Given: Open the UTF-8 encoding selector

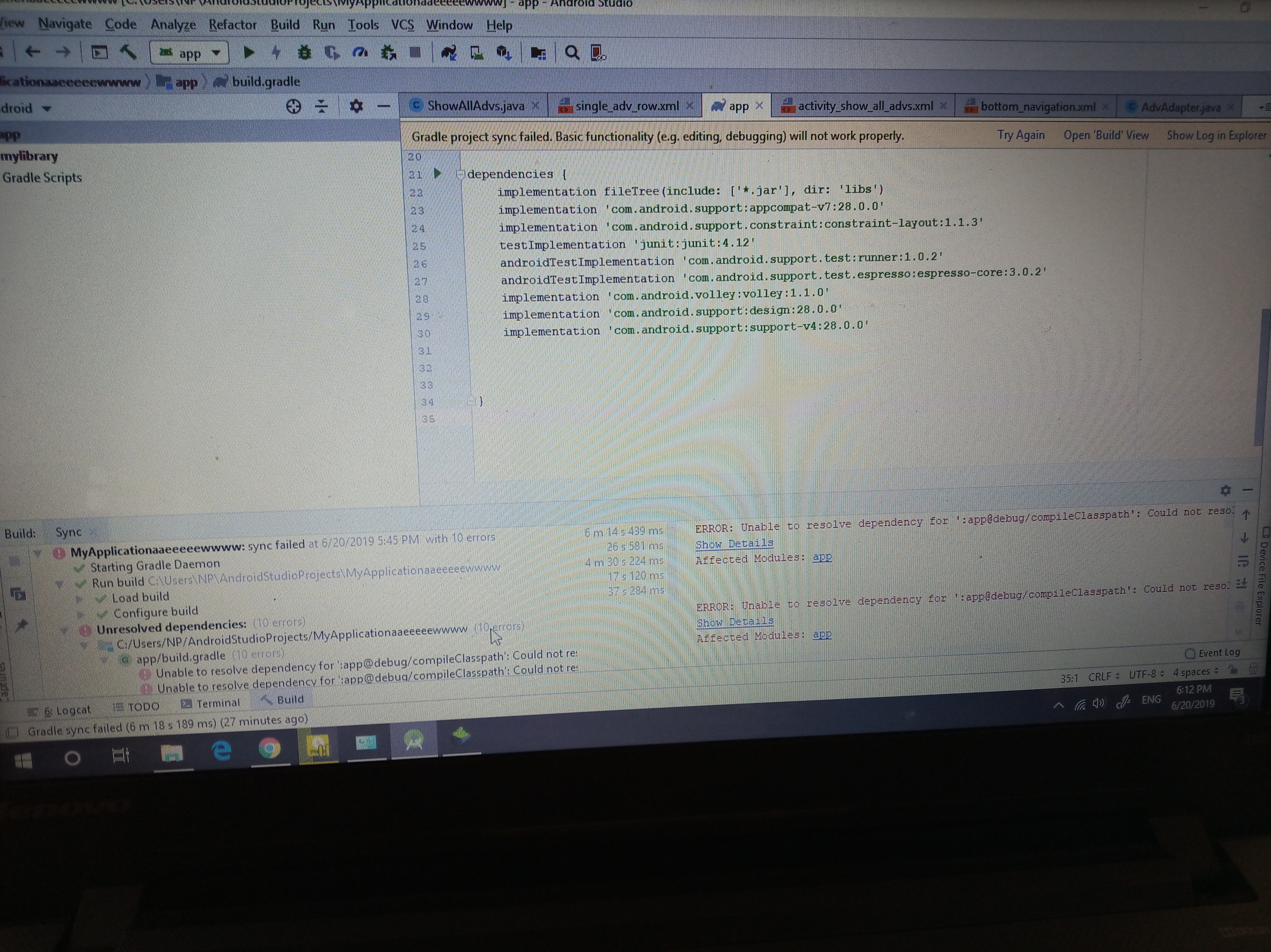Looking at the screenshot, I should click(1146, 674).
